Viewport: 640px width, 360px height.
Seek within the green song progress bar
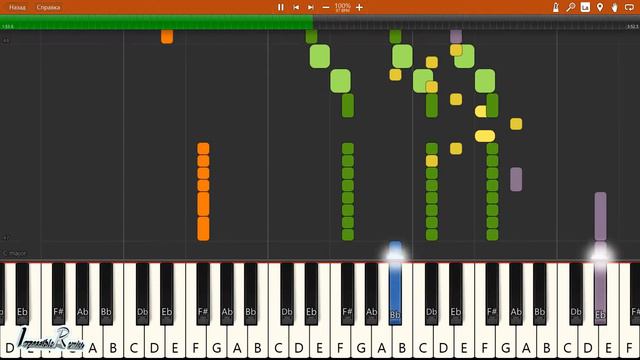(156, 22)
